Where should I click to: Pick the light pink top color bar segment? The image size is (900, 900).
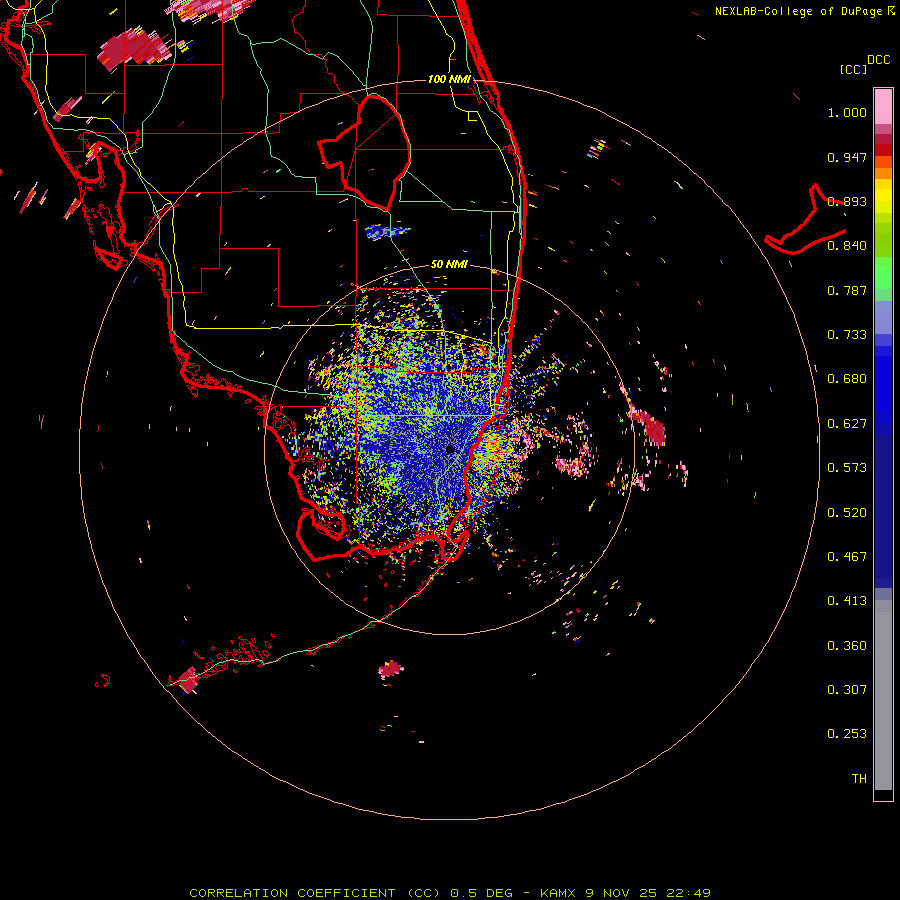click(x=883, y=107)
